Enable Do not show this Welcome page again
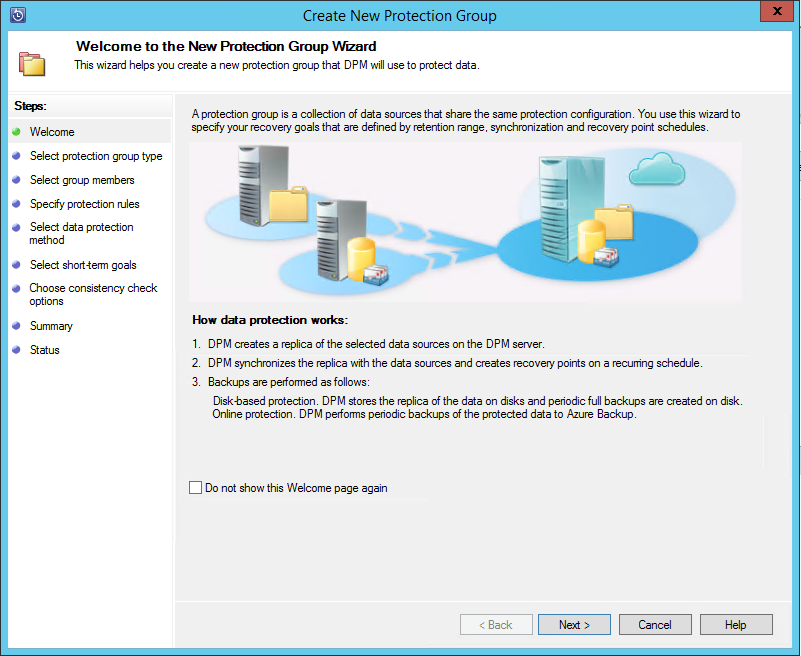Viewport: 801px width, 656px height. (x=195, y=488)
